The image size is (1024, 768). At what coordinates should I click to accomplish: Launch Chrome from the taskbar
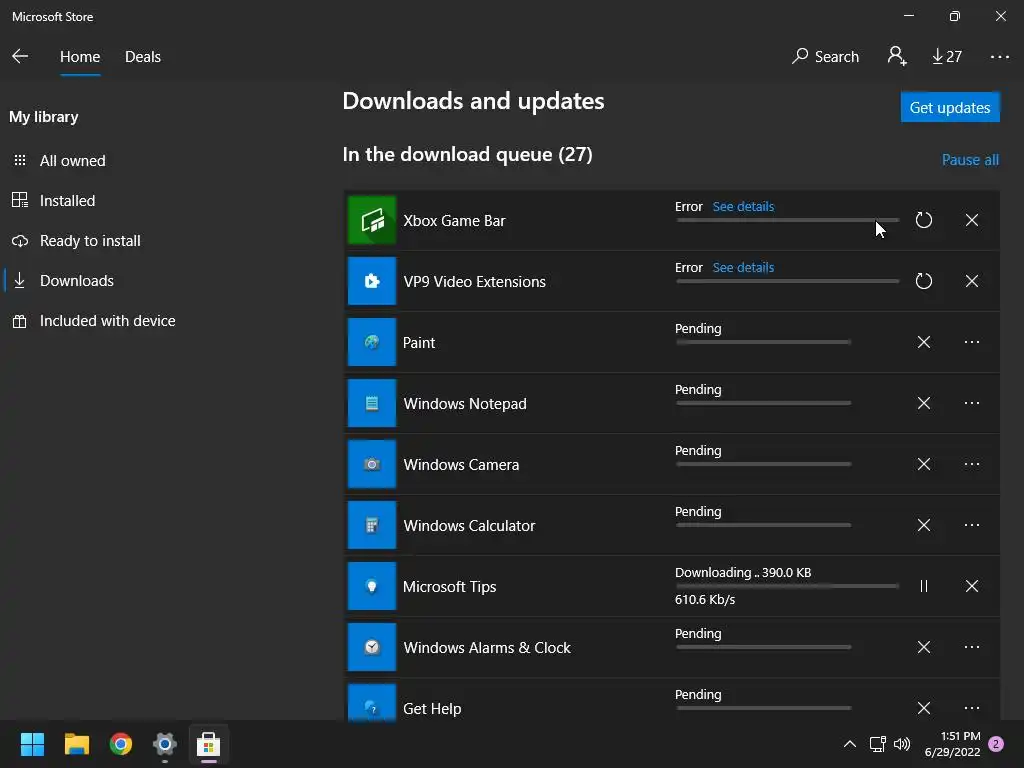121,744
